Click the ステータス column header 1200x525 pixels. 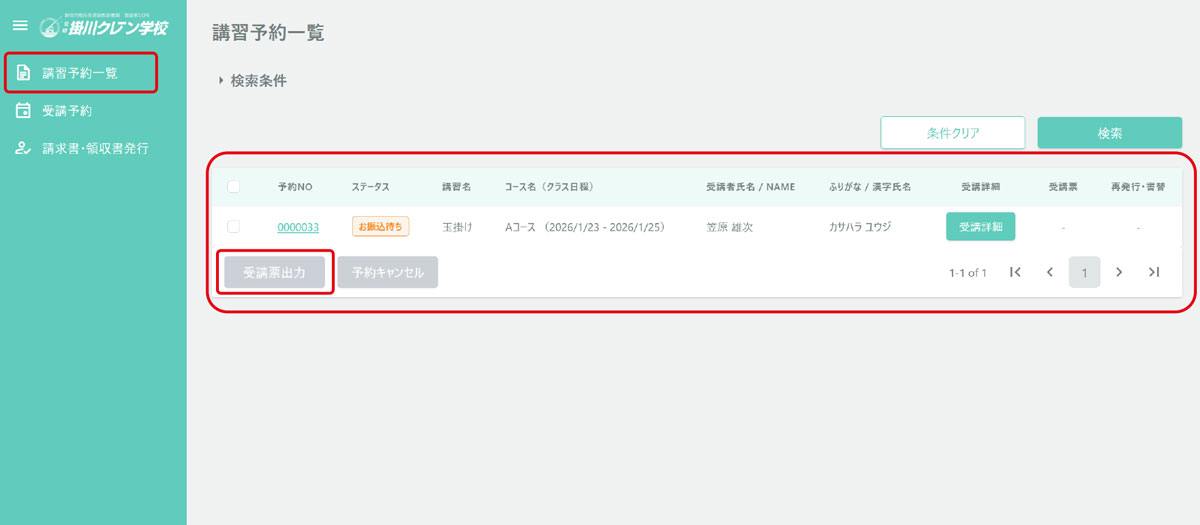click(x=371, y=187)
